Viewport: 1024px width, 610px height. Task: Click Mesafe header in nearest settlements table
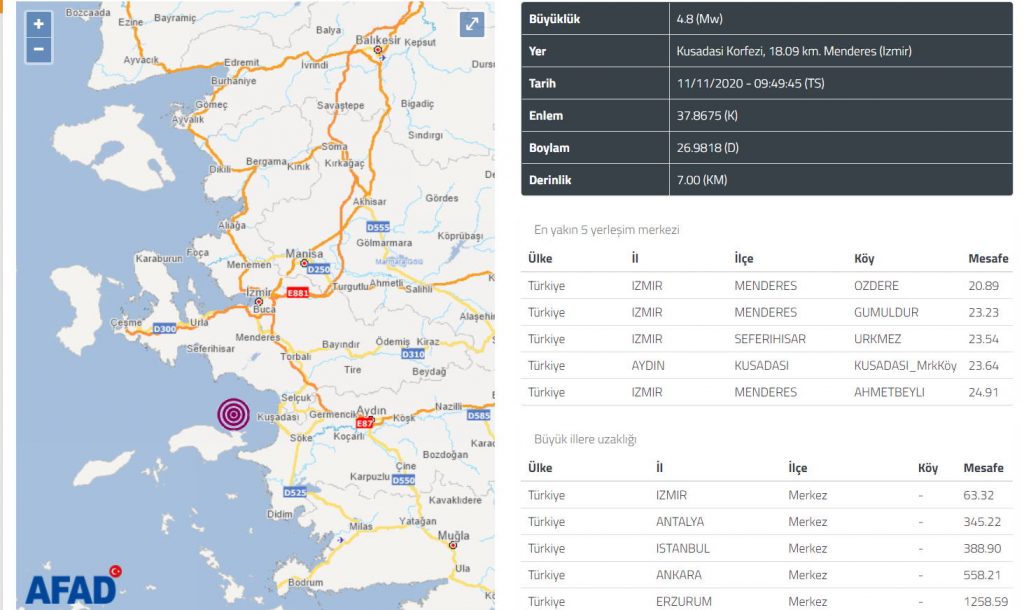click(x=987, y=259)
